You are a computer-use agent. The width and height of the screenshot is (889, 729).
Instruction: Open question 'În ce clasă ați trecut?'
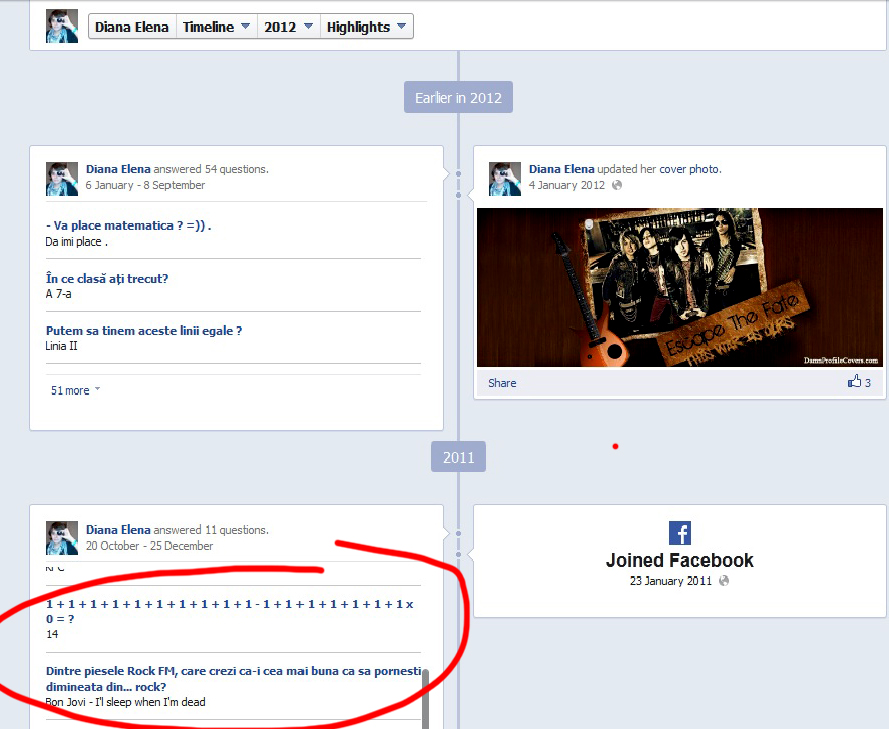click(x=107, y=279)
